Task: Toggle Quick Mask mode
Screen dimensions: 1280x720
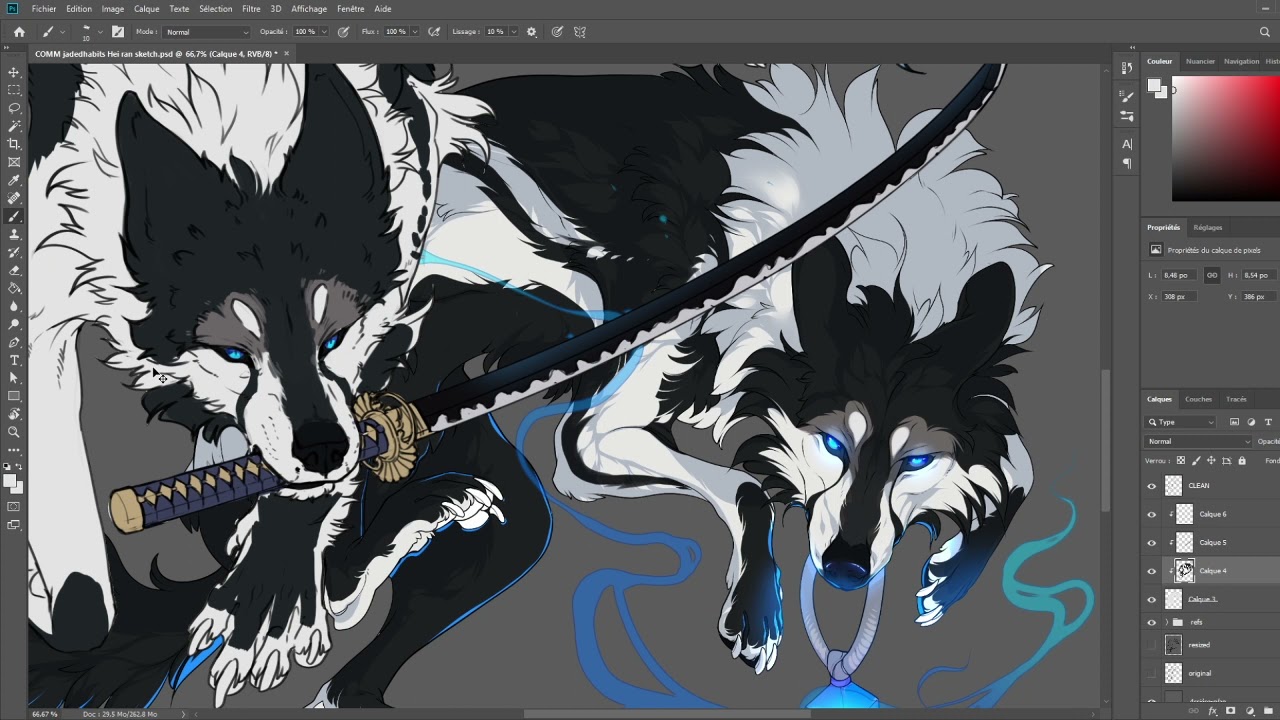Action: point(14,507)
